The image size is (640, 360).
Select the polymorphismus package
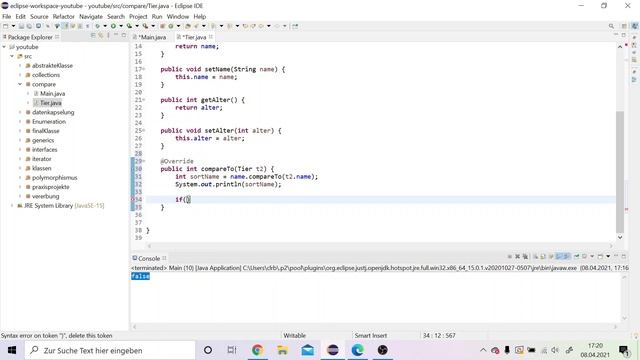tap(55, 178)
